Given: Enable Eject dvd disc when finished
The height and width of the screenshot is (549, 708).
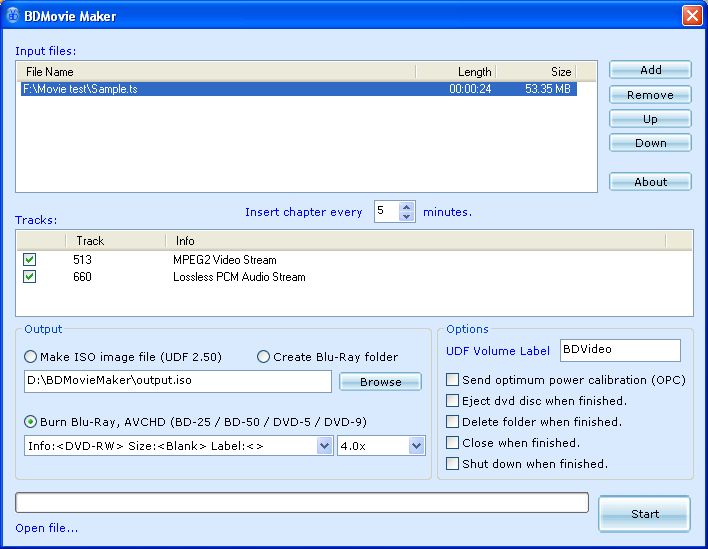Looking at the screenshot, I should point(452,400).
